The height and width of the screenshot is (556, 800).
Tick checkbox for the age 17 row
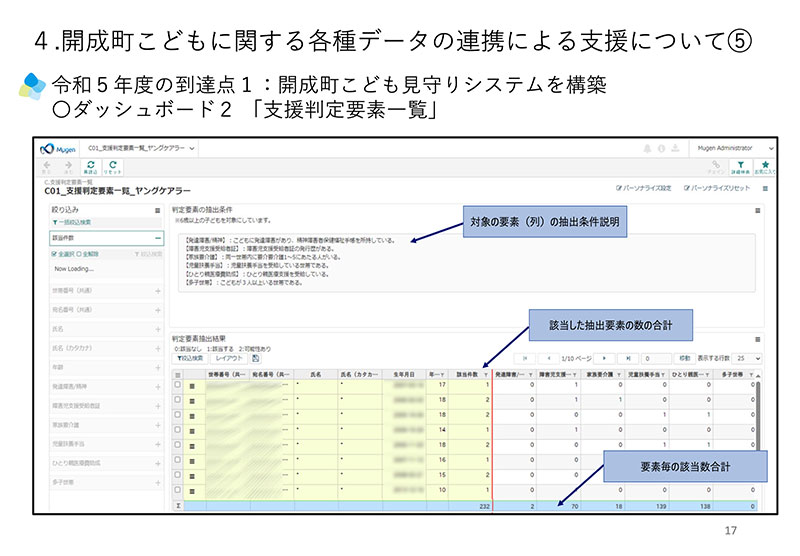tap(178, 385)
